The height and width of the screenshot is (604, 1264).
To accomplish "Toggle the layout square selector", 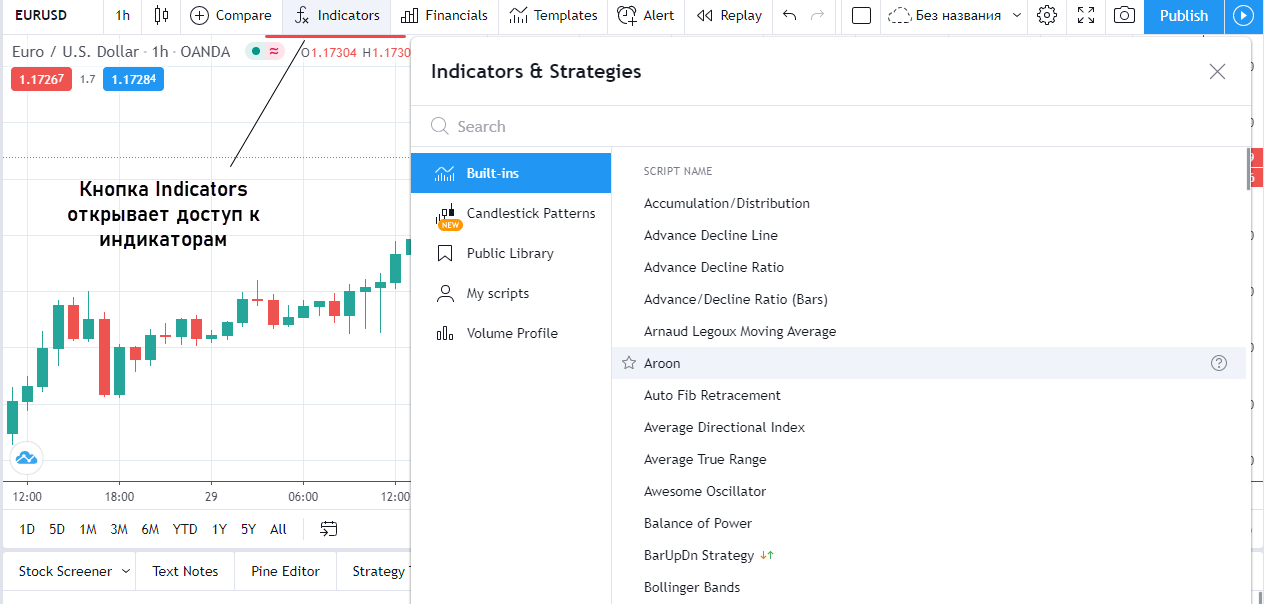I will tap(861, 15).
